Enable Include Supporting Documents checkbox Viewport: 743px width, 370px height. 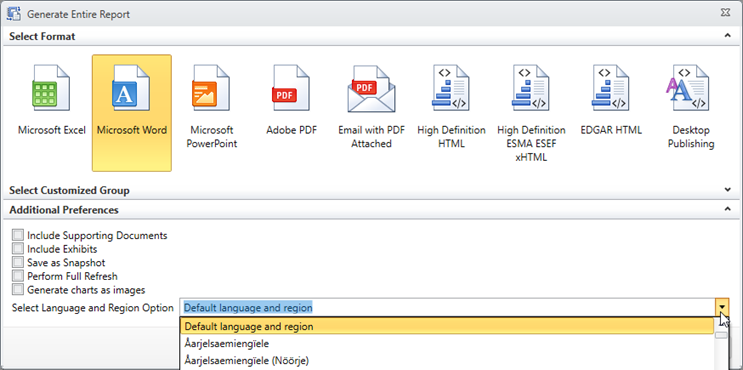click(x=18, y=235)
